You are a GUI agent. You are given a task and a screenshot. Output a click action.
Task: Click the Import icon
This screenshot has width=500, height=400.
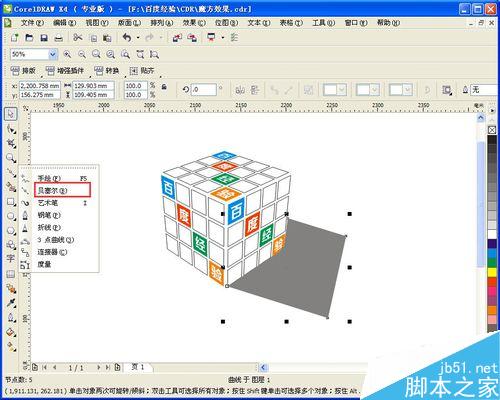[x=177, y=38]
